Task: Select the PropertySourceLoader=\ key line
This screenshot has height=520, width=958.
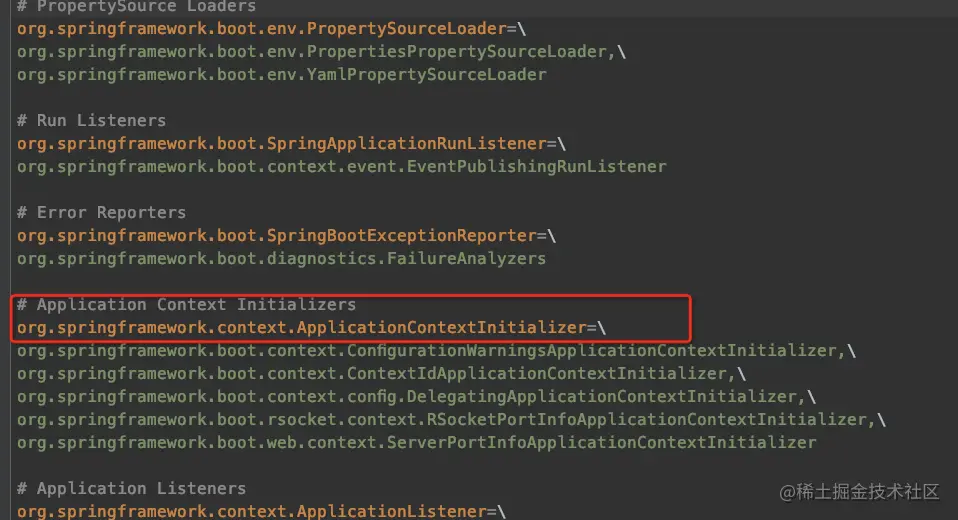Action: 271,29
